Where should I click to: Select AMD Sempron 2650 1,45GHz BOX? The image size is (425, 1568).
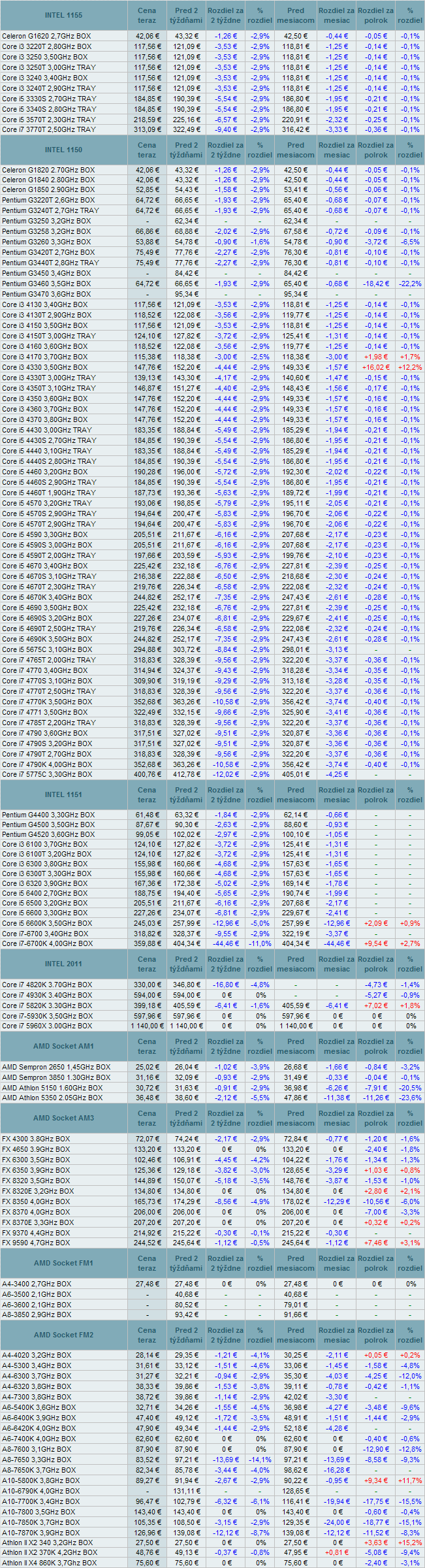click(56, 1067)
